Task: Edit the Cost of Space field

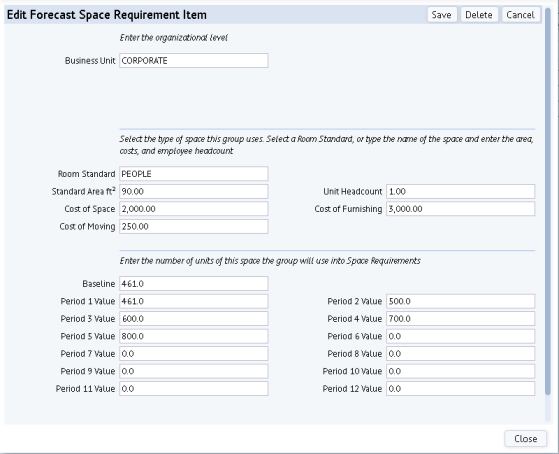Action: click(194, 209)
